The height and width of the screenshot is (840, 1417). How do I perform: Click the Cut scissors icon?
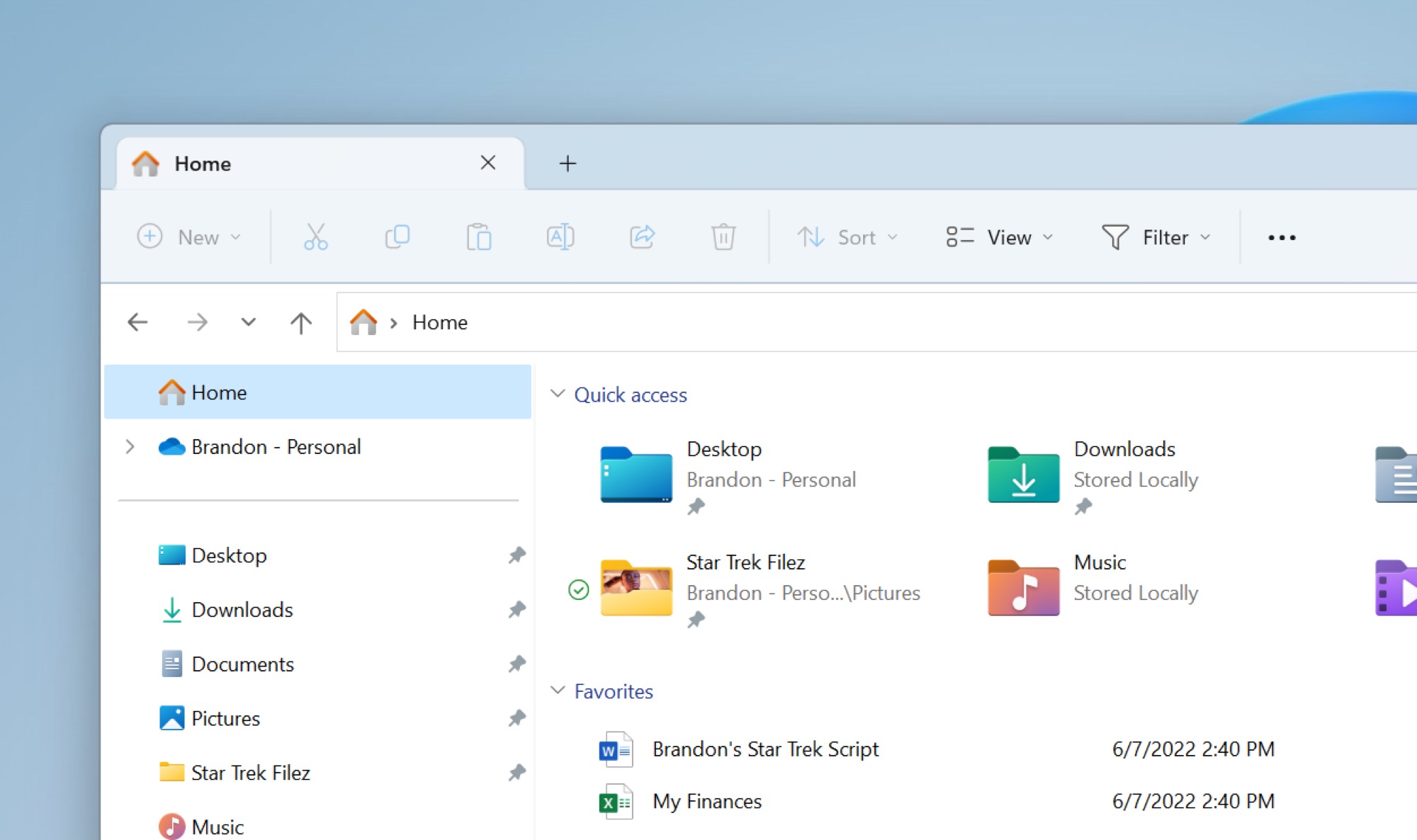(x=315, y=237)
